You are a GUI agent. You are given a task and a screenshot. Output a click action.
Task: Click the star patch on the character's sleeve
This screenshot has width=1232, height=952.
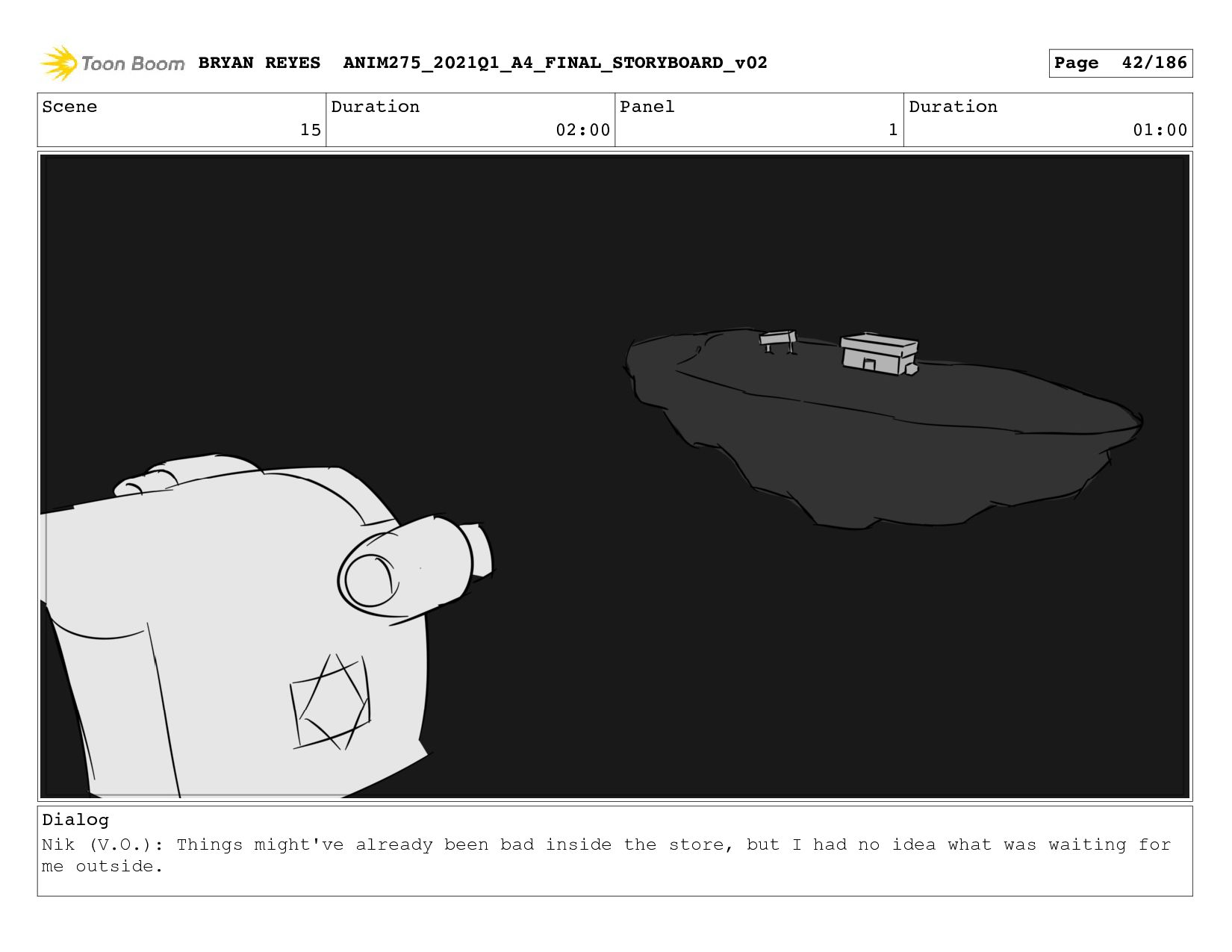tap(330, 702)
